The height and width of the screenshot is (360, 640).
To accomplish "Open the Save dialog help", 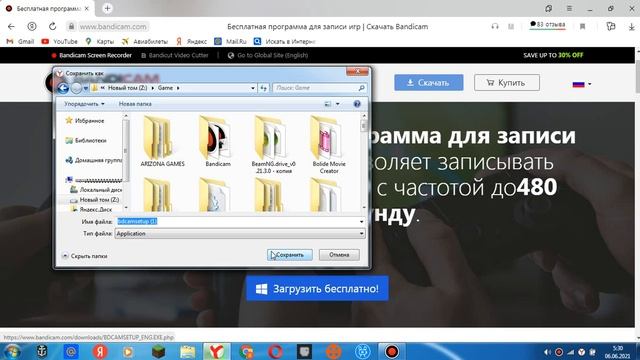I will pyautogui.click(x=357, y=104).
